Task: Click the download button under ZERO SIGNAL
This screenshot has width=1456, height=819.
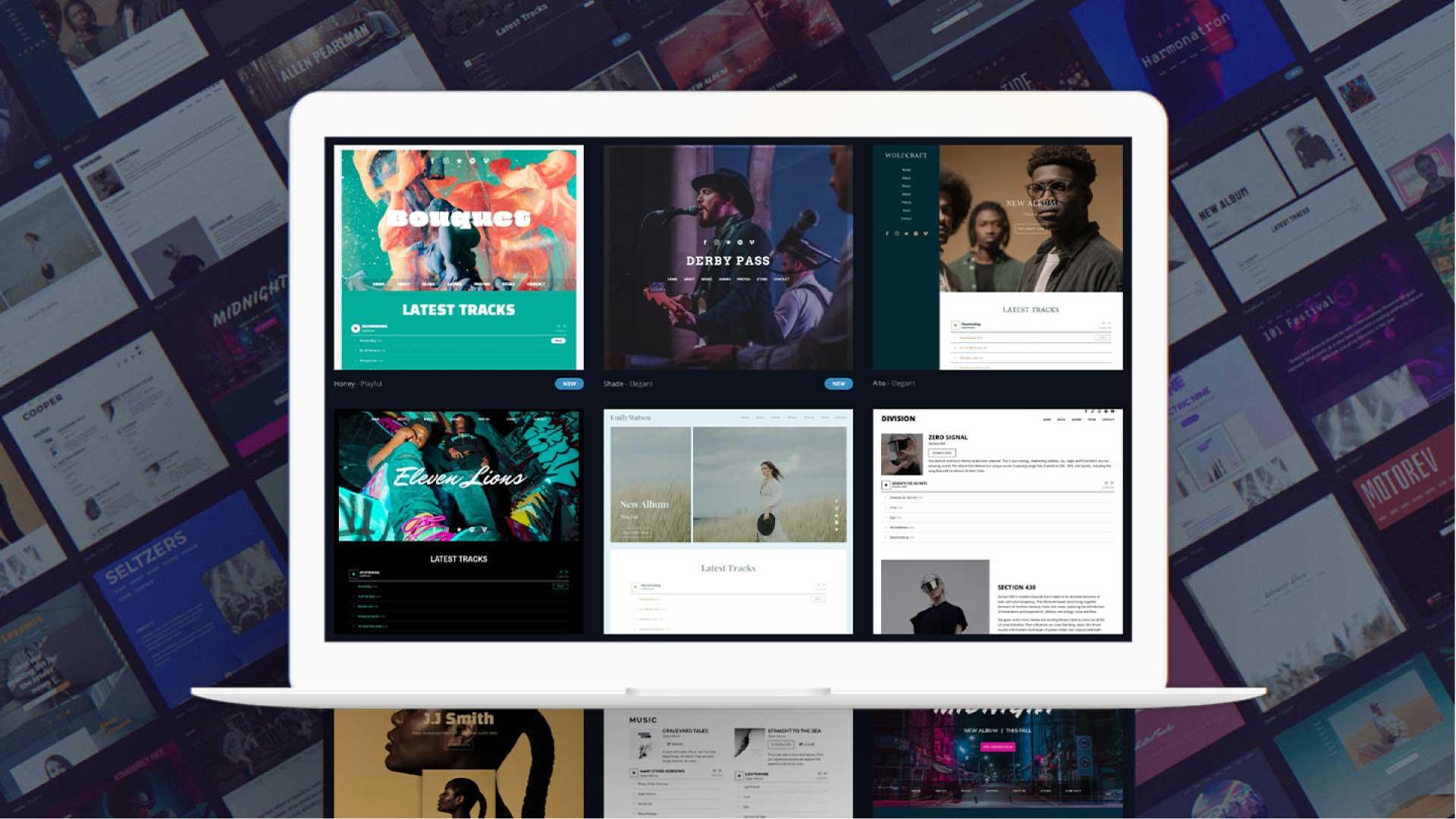Action: pyautogui.click(x=942, y=453)
